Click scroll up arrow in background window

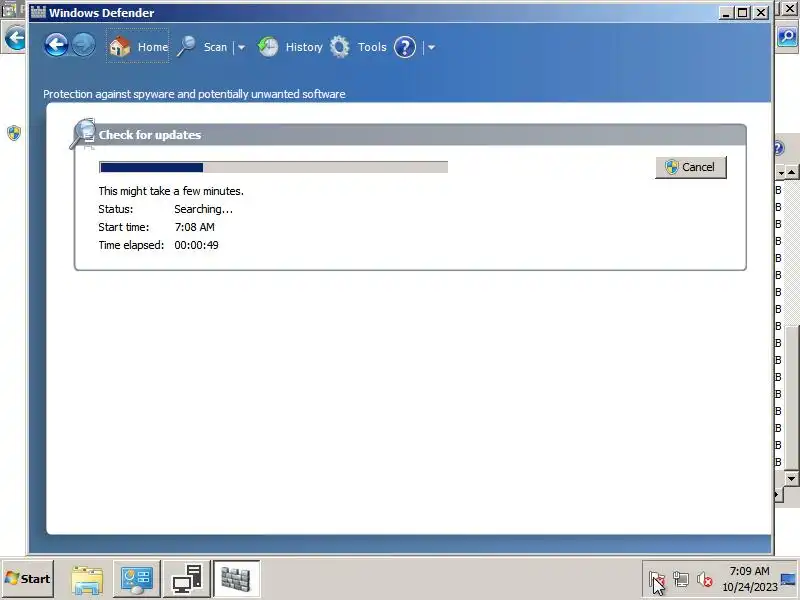point(791,172)
